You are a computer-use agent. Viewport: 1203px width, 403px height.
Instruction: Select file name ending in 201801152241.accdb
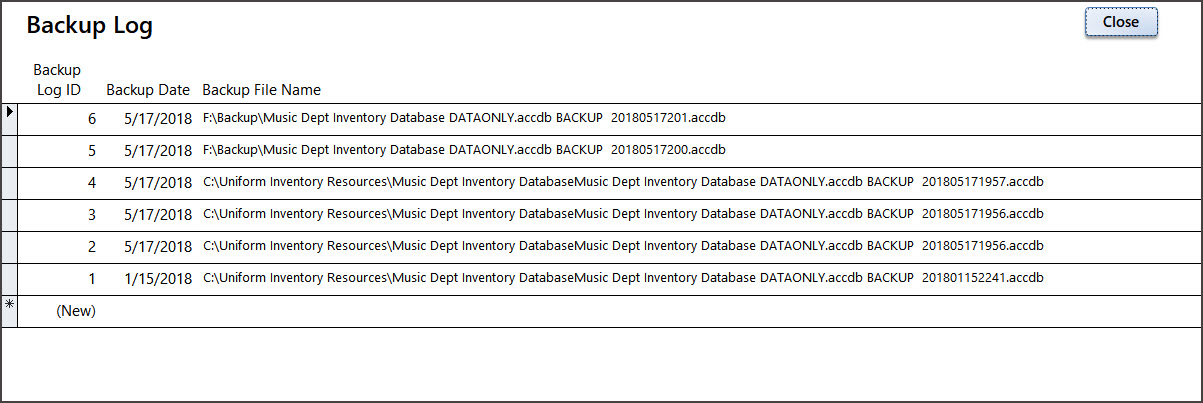(x=623, y=278)
